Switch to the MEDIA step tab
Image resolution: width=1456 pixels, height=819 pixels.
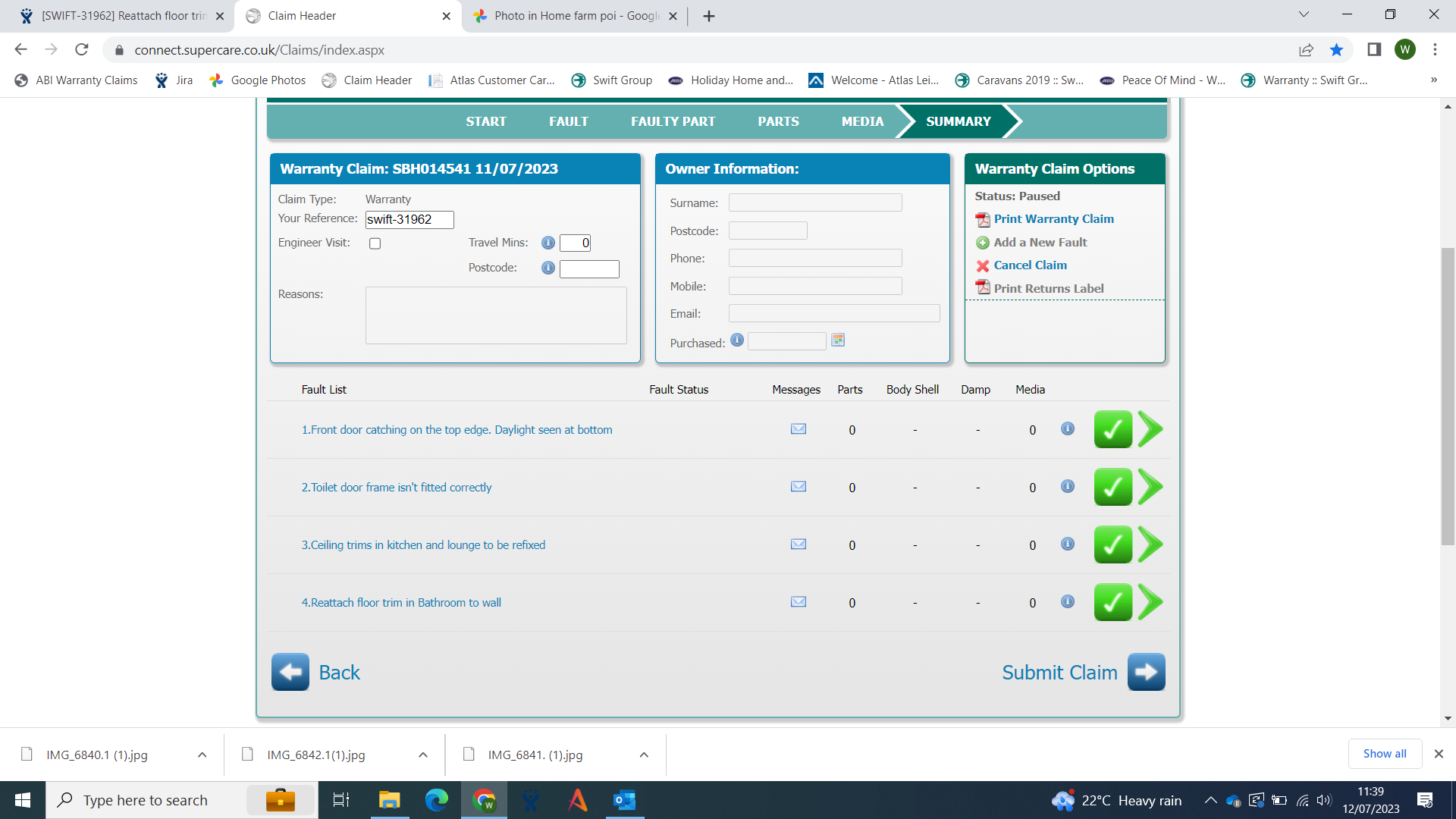click(862, 121)
